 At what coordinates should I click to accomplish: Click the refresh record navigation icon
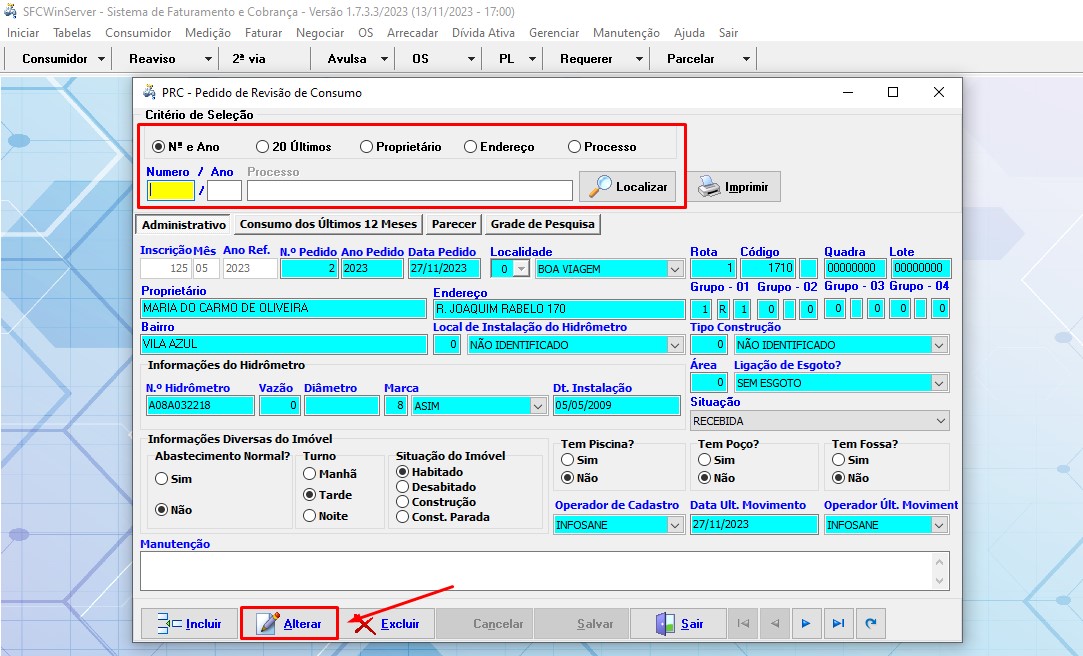coord(871,623)
